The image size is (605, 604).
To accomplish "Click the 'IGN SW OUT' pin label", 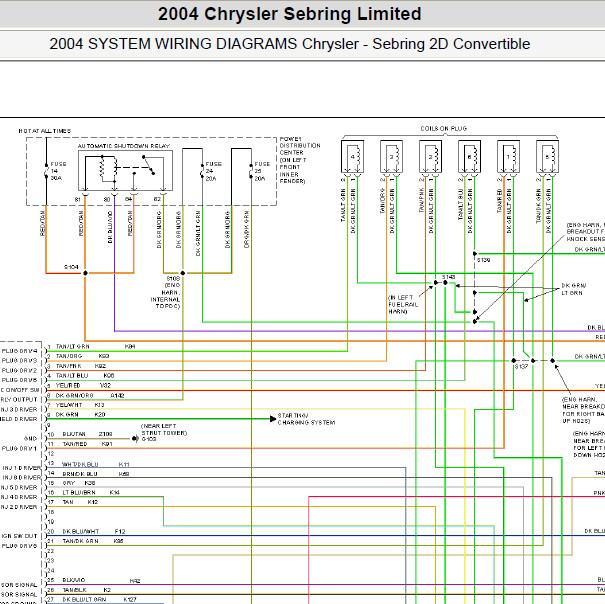I will [x=19, y=536].
